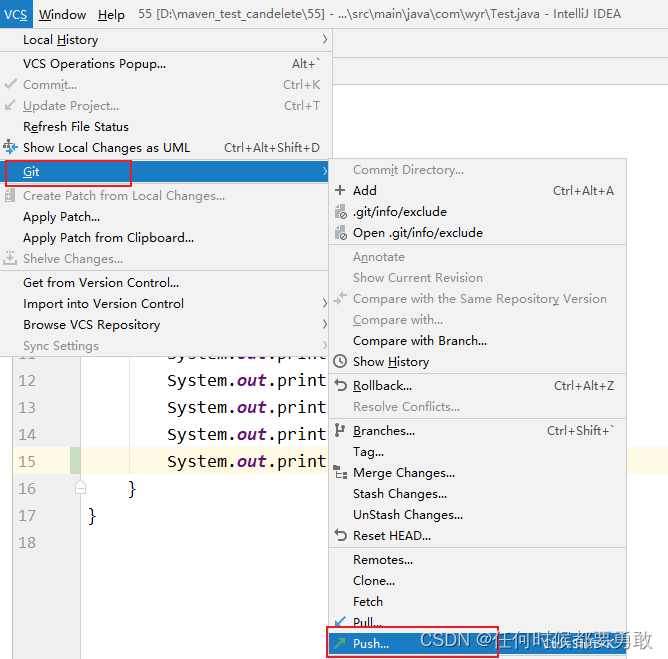Click the Show History clock icon
The image size is (668, 659).
coord(340,361)
